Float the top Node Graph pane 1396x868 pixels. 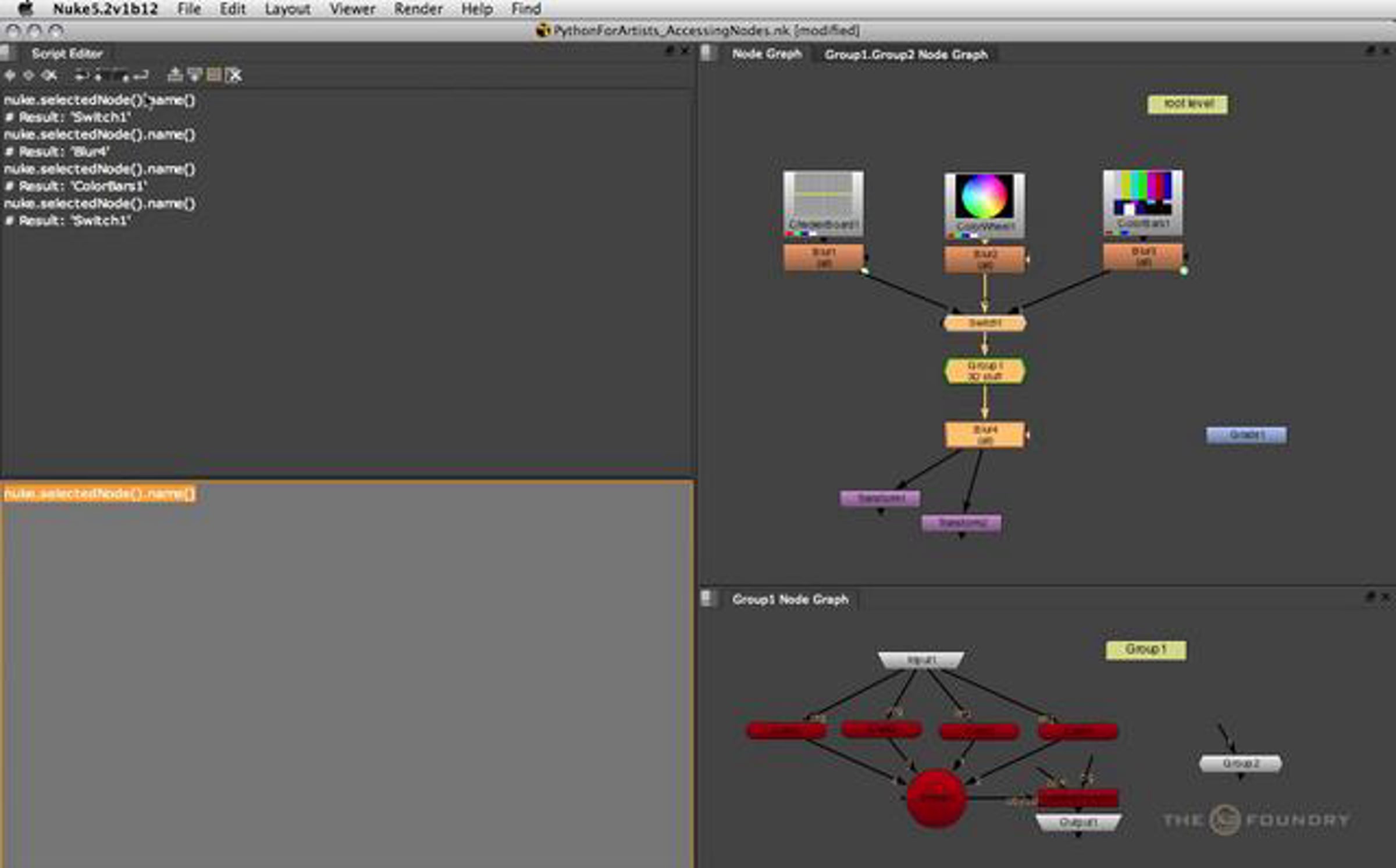pos(1370,51)
